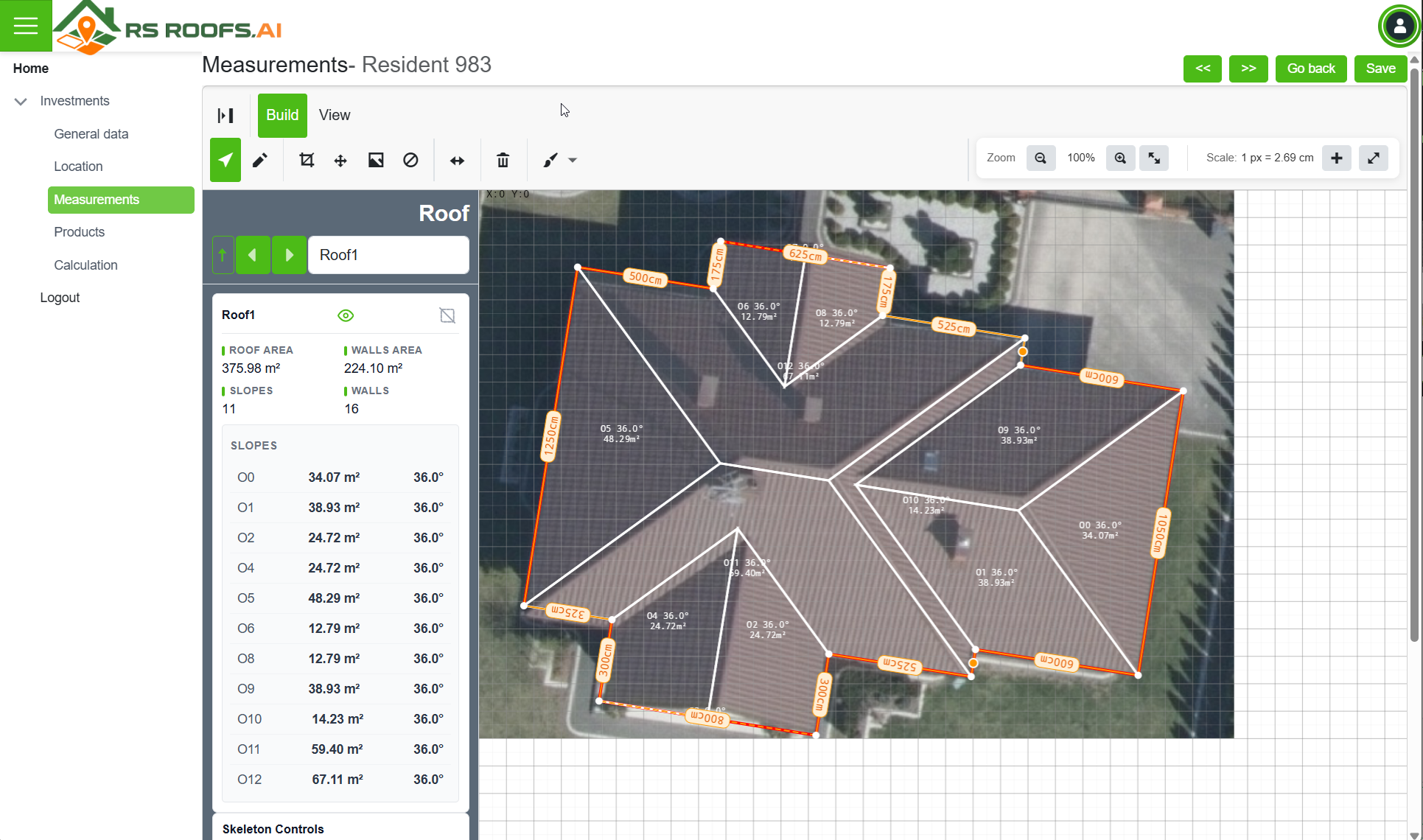Viewport: 1423px width, 840px height.
Task: Toggle the Roof1 crossed-square icon
Action: click(x=447, y=315)
